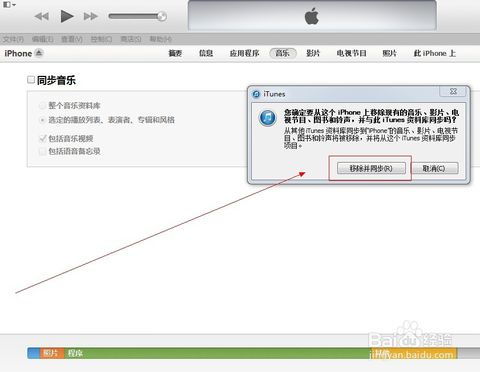Open the iTunes window menu icon at top-left

point(9,5)
